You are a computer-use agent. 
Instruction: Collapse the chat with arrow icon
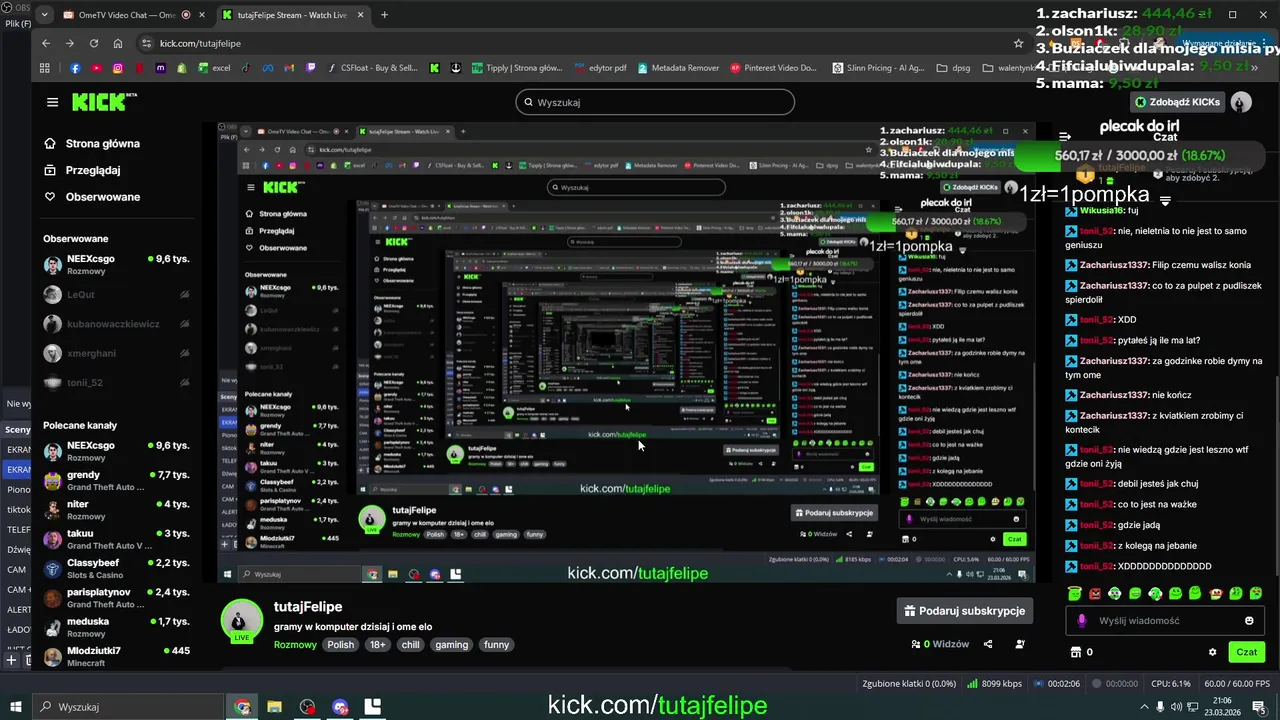1065,136
